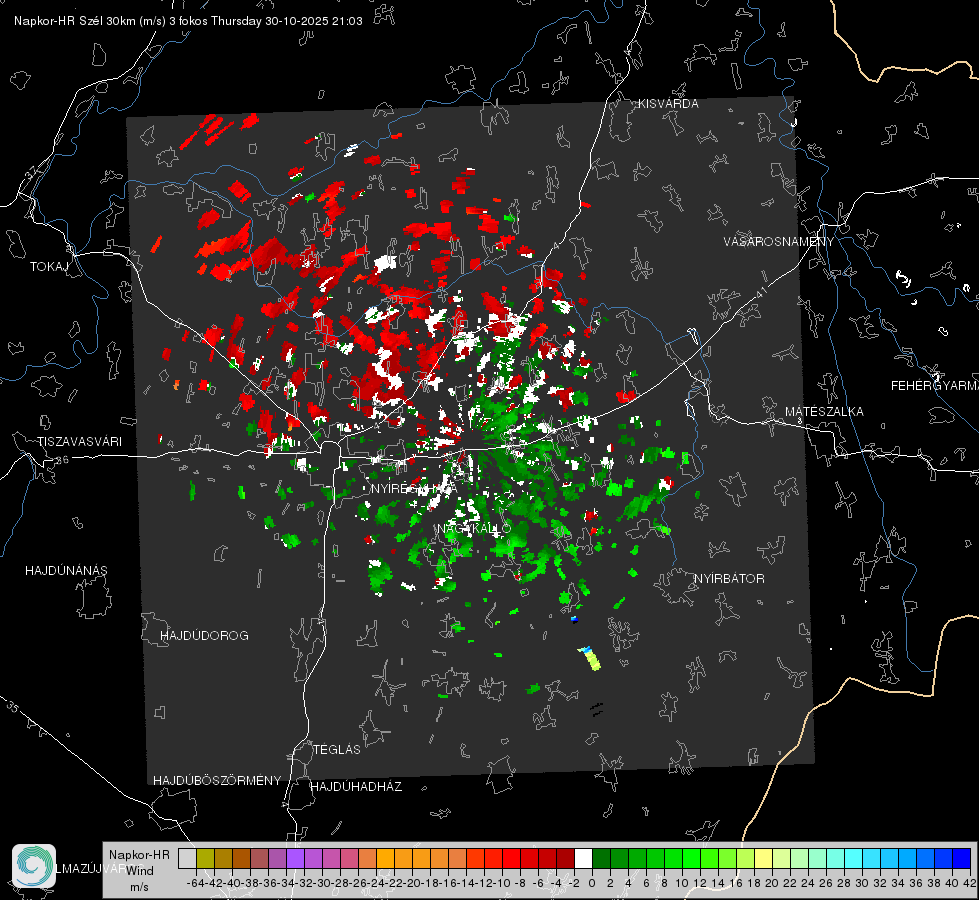Select the VÁSÁROSNAMÉNY city label
This screenshot has height=900, width=979.
click(779, 242)
